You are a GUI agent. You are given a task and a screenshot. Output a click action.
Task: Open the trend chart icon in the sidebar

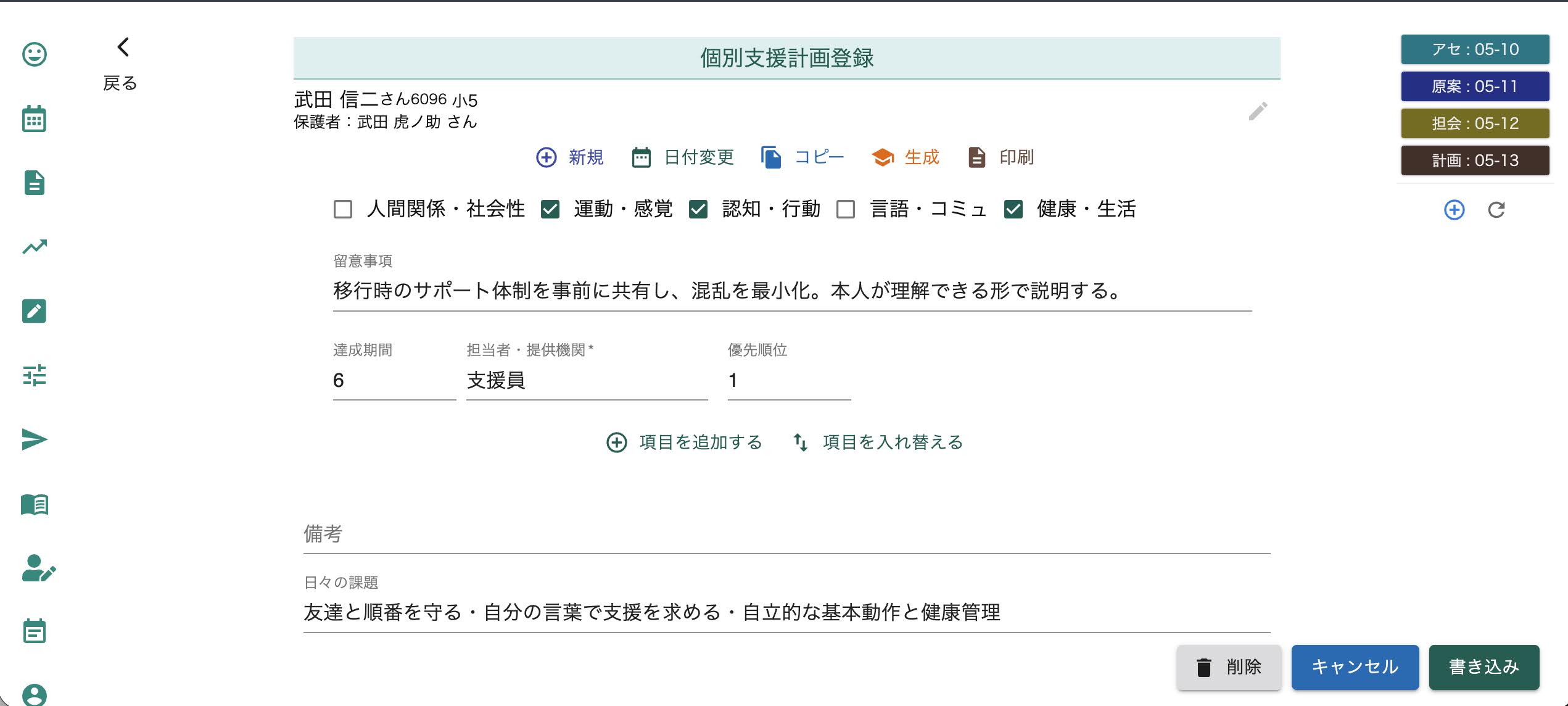(35, 247)
